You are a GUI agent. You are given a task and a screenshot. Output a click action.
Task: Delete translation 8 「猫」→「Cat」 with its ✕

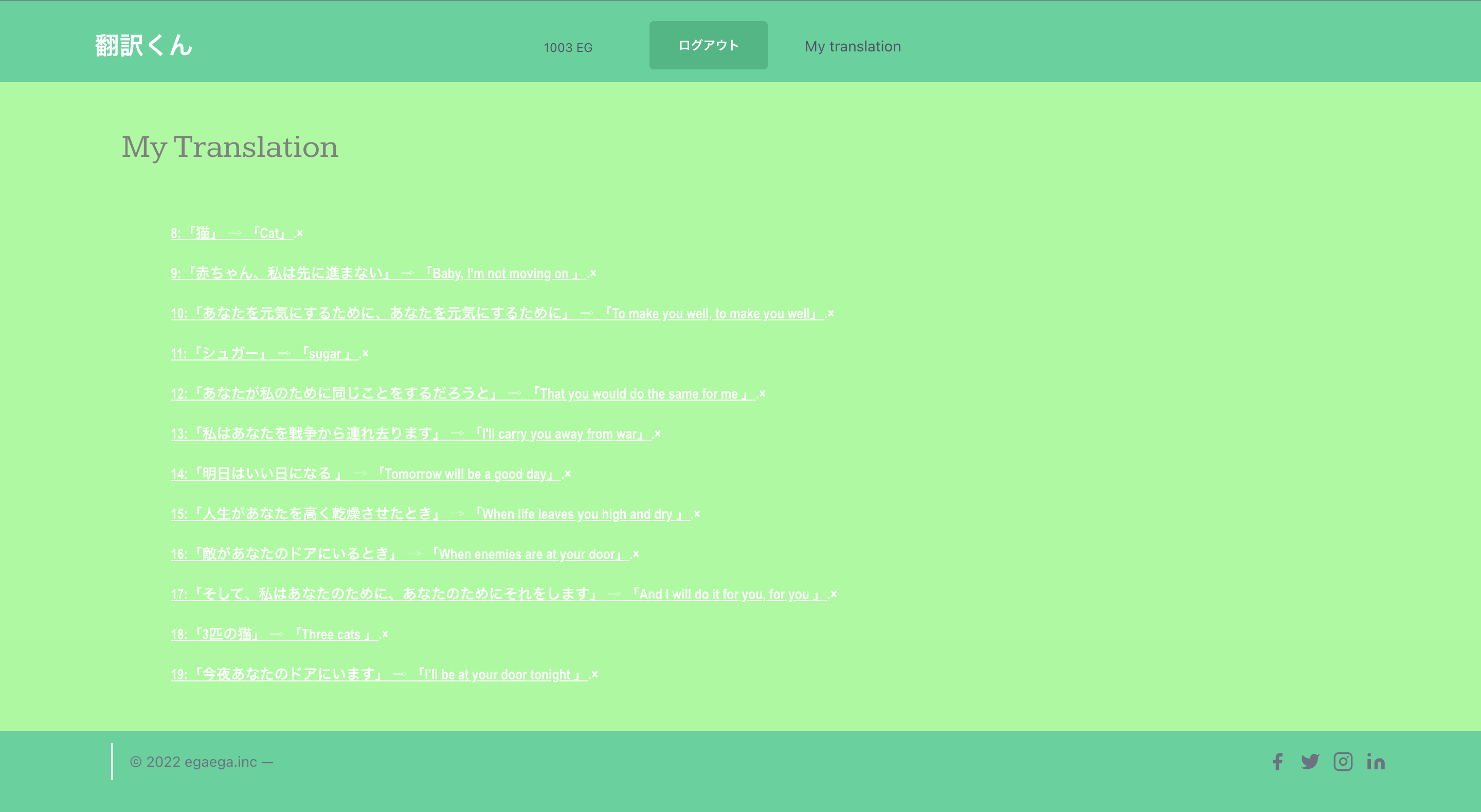(301, 232)
